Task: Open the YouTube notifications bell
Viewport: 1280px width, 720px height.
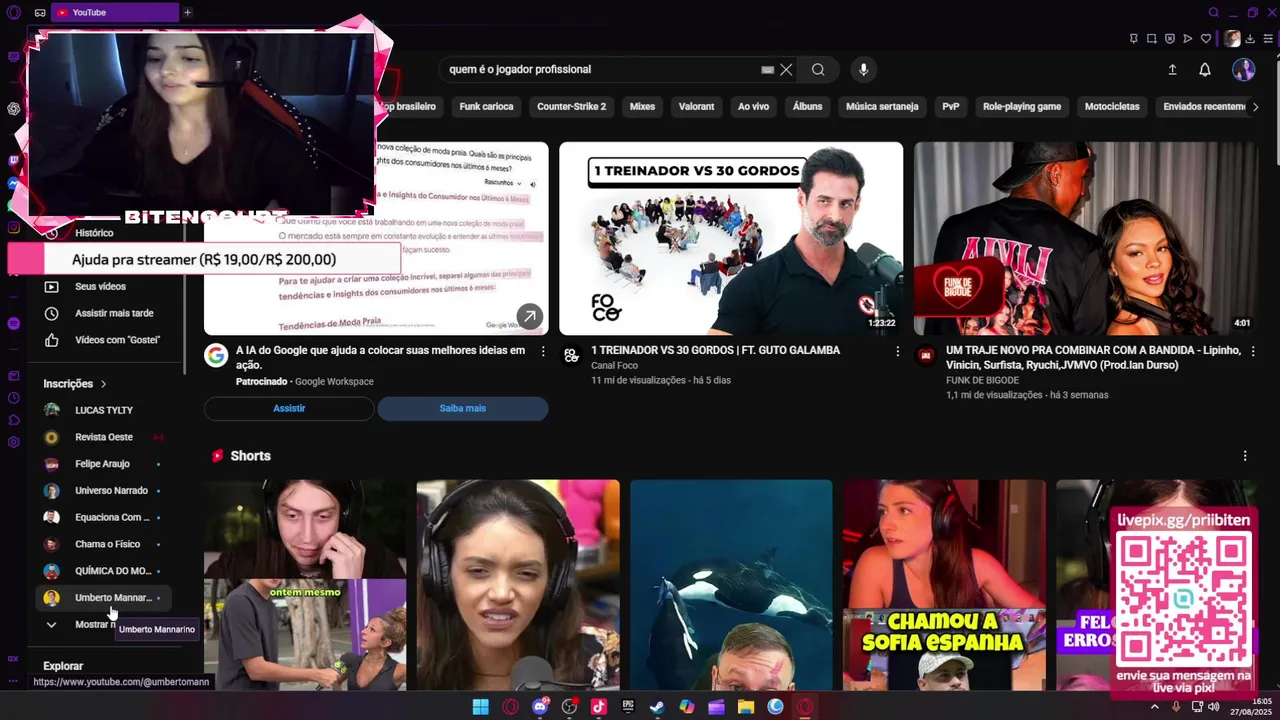Action: coord(1205,70)
